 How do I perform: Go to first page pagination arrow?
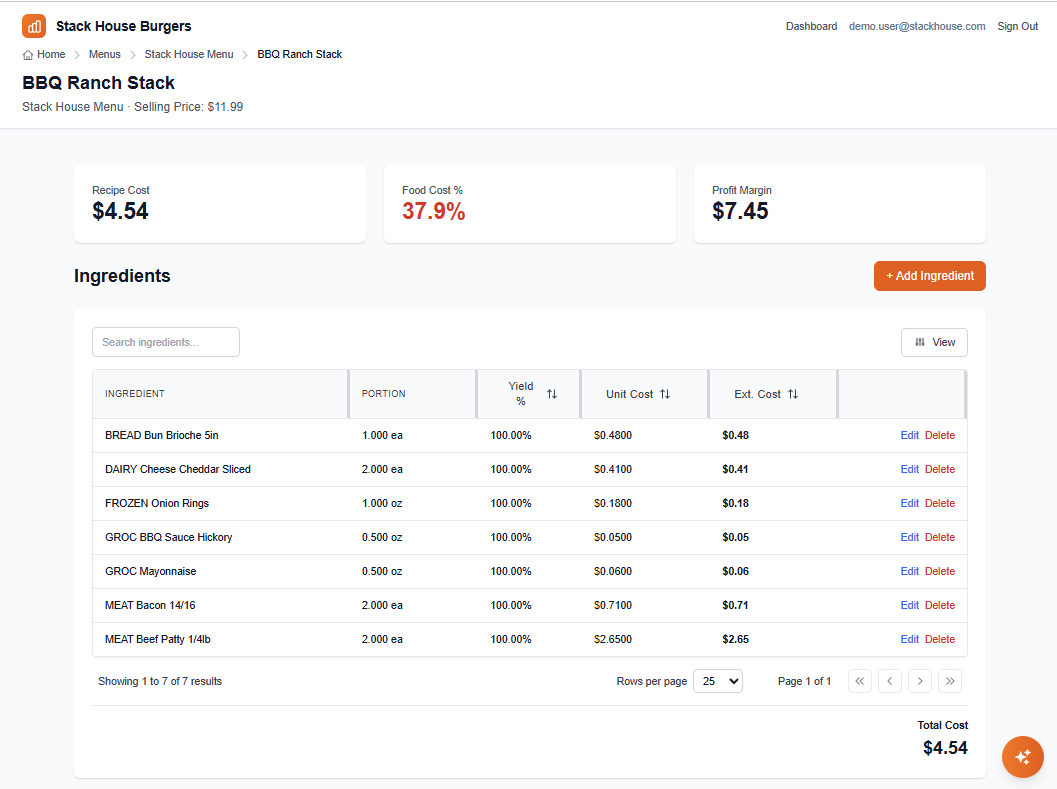860,681
